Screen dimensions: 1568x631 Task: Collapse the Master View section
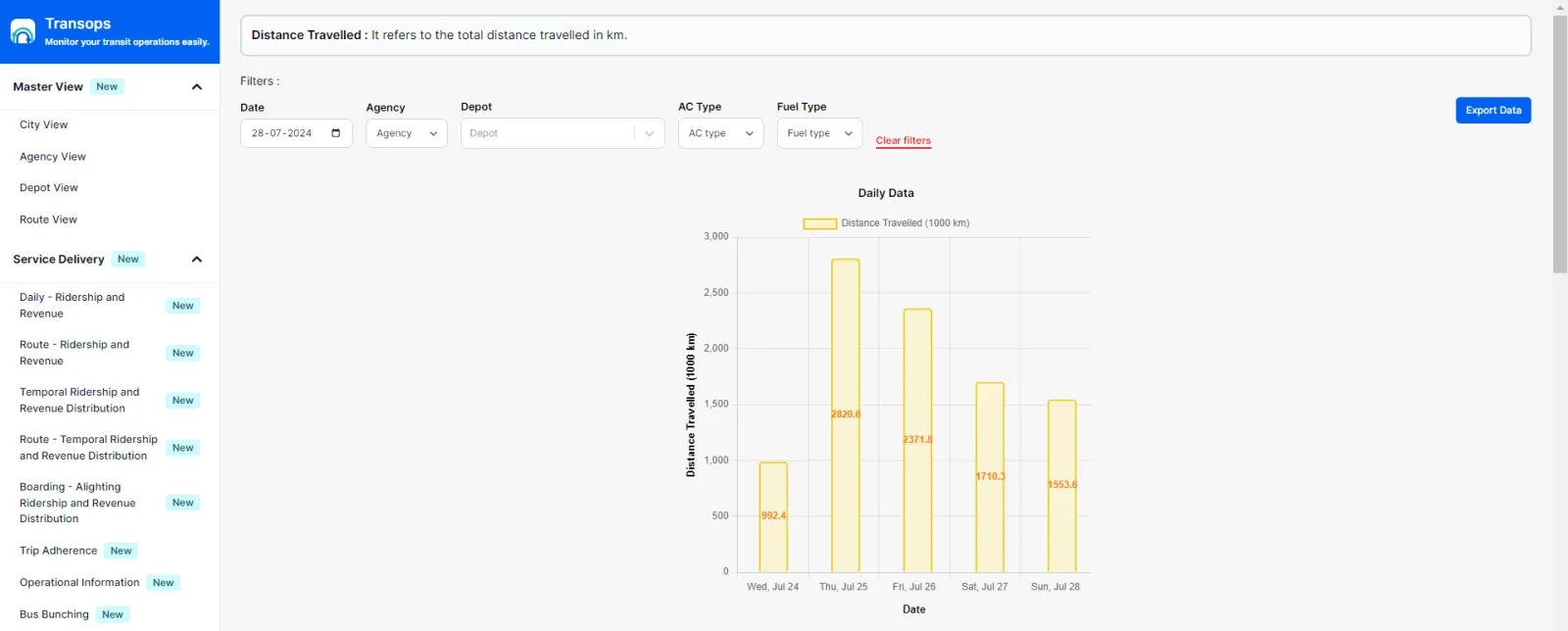pyautogui.click(x=197, y=87)
